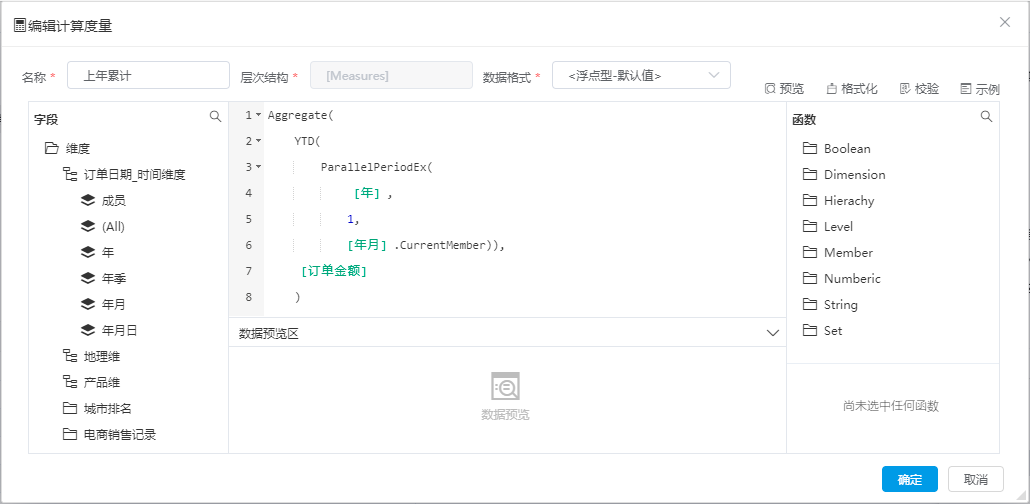Click the 地理维 tree row label

(x=102, y=356)
